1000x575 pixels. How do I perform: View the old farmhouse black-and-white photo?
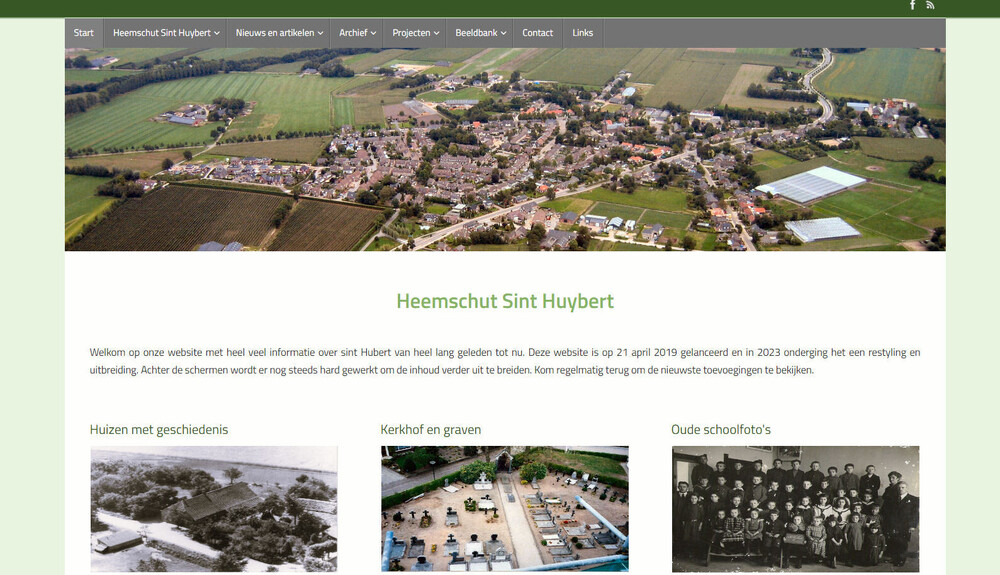tap(214, 509)
